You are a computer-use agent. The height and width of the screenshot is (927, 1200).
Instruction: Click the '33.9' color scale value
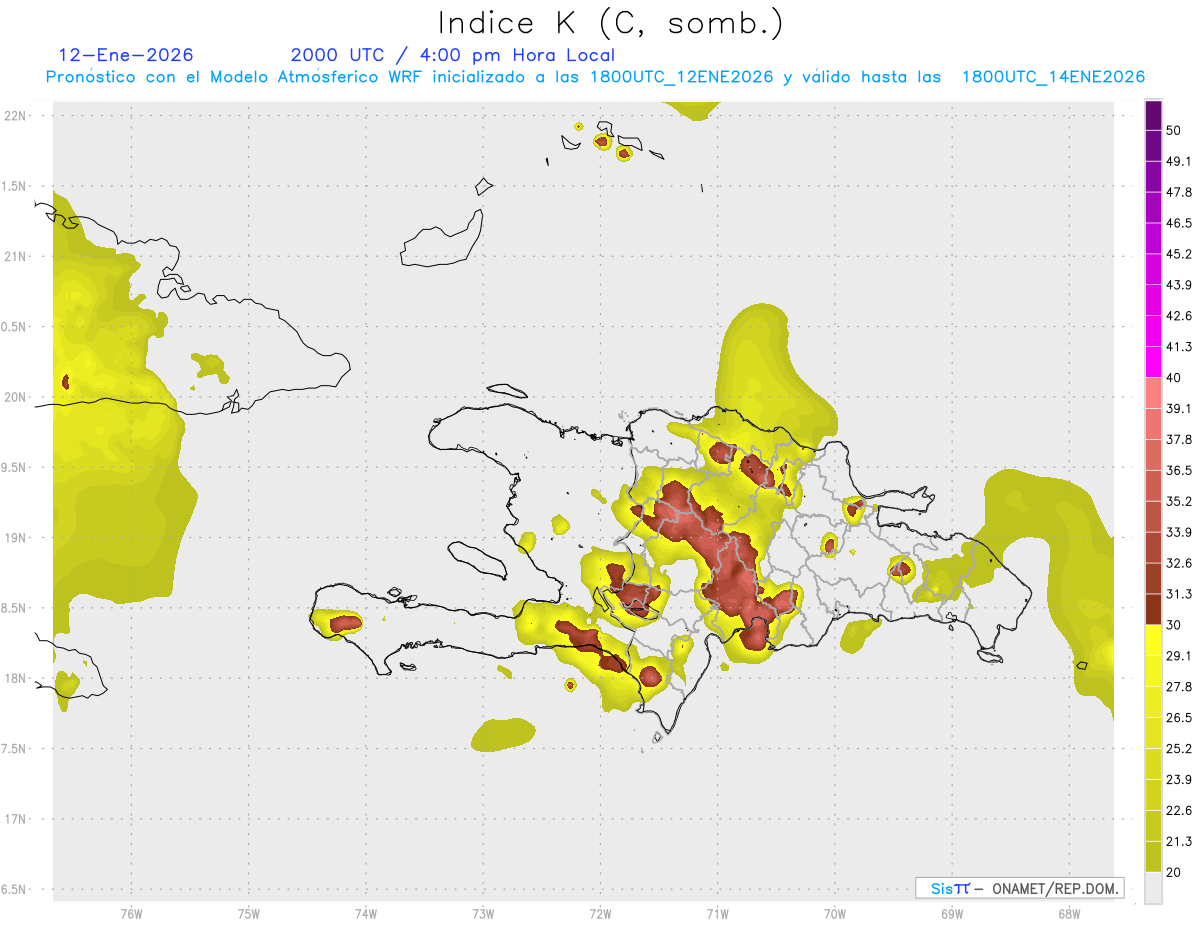(1179, 532)
